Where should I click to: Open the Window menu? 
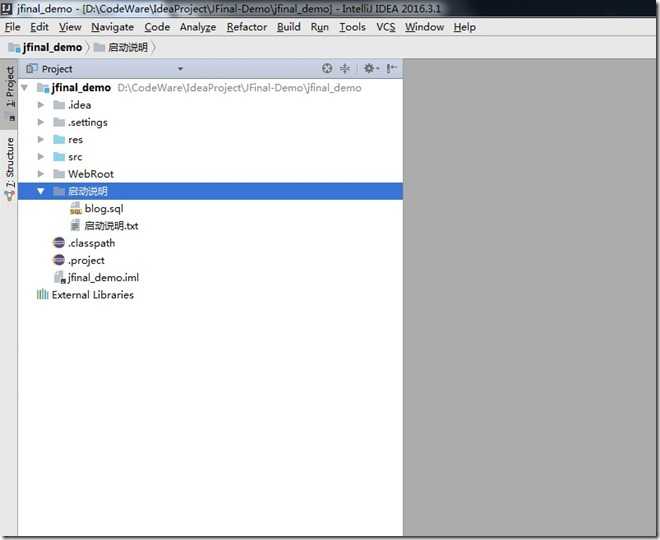[x=424, y=27]
